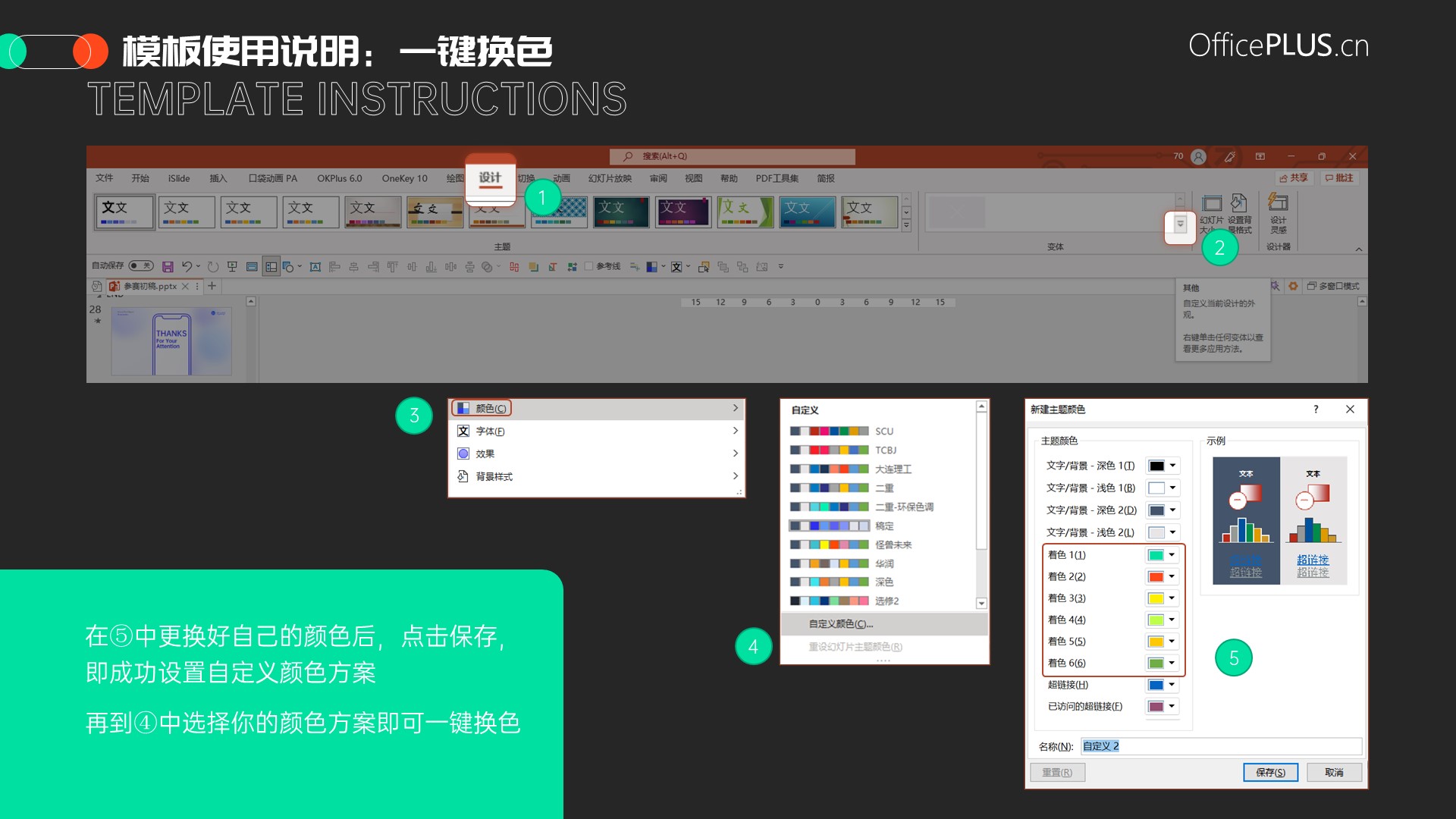Open 已访问的超链接 color dropdown
Screen dimensions: 1456x819
click(x=1162, y=706)
